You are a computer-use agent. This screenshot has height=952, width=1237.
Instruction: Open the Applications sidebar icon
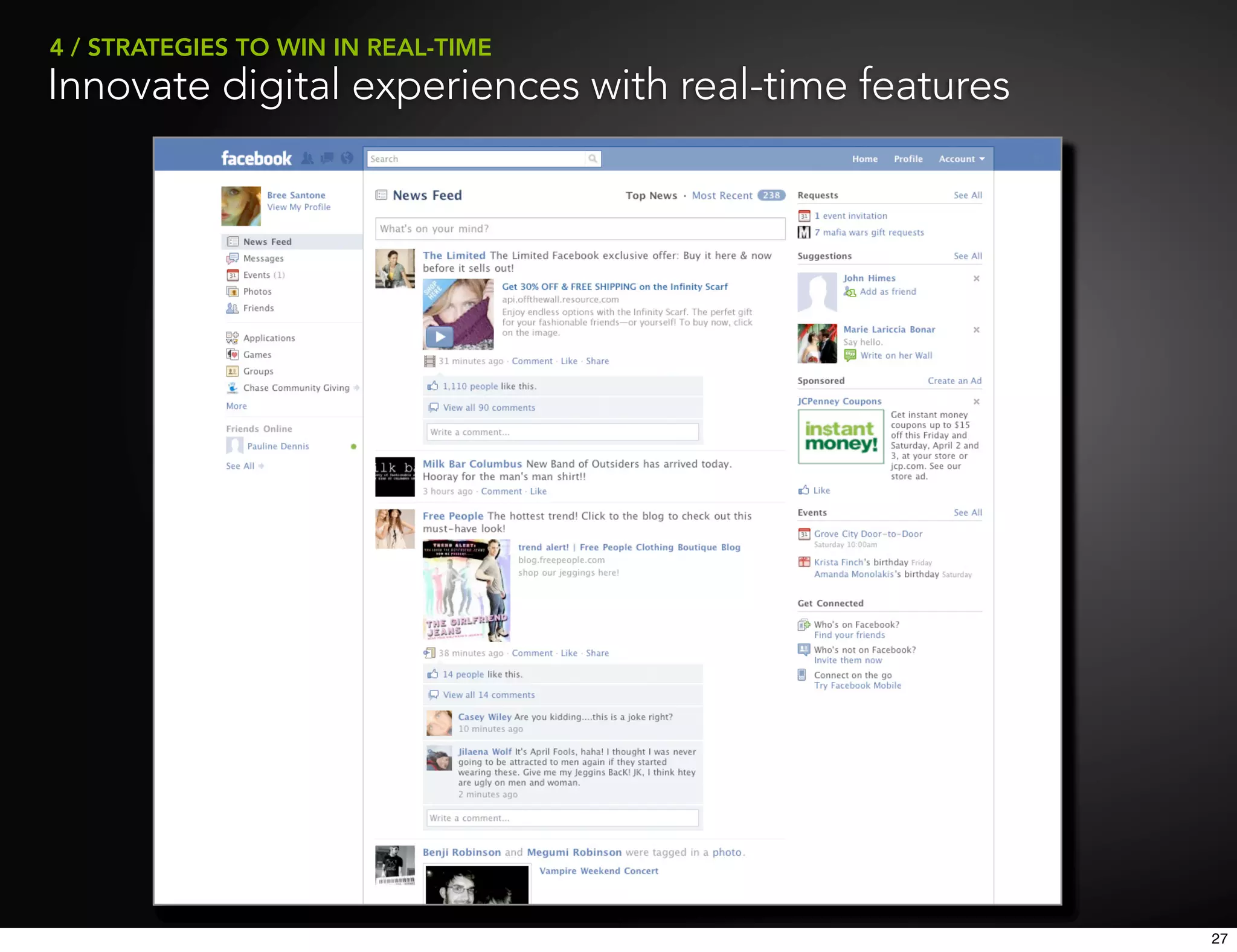pyautogui.click(x=232, y=338)
